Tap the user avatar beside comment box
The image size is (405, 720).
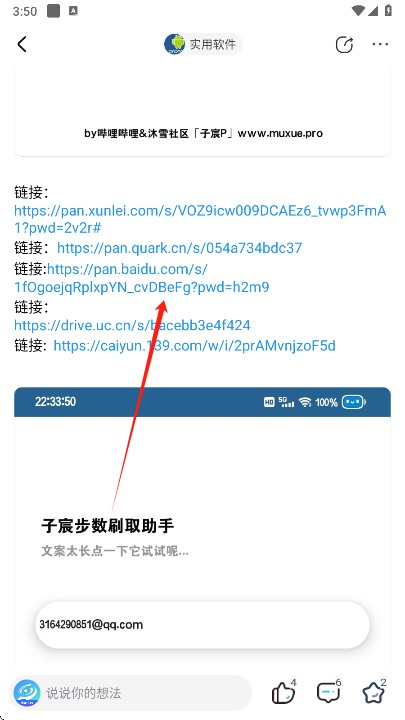point(27,692)
